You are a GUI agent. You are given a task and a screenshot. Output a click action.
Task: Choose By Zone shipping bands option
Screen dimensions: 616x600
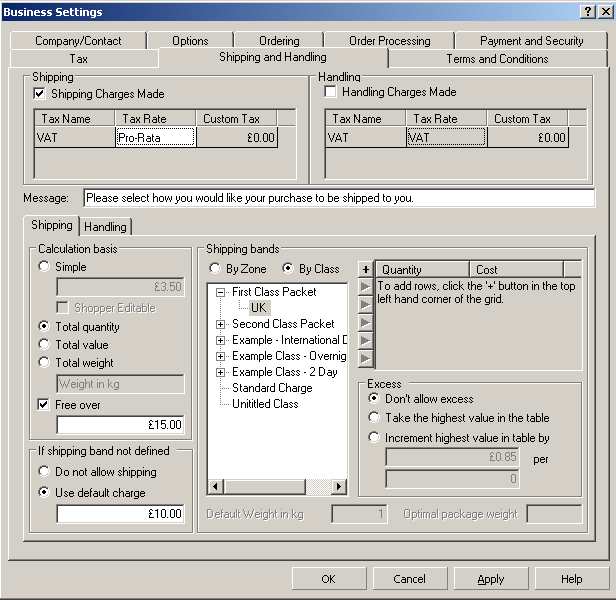[x=215, y=269]
